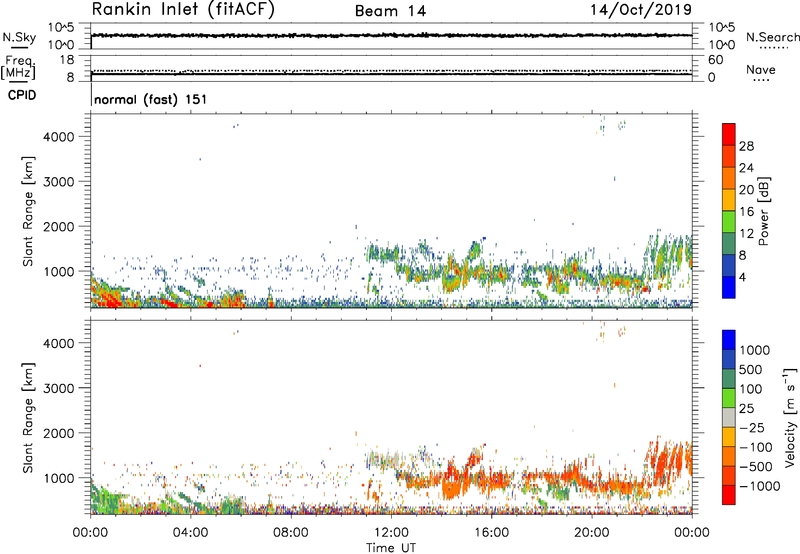800x554 pixels.
Task: Select the '2000' tick on the velocity panel
Action: coord(58,433)
